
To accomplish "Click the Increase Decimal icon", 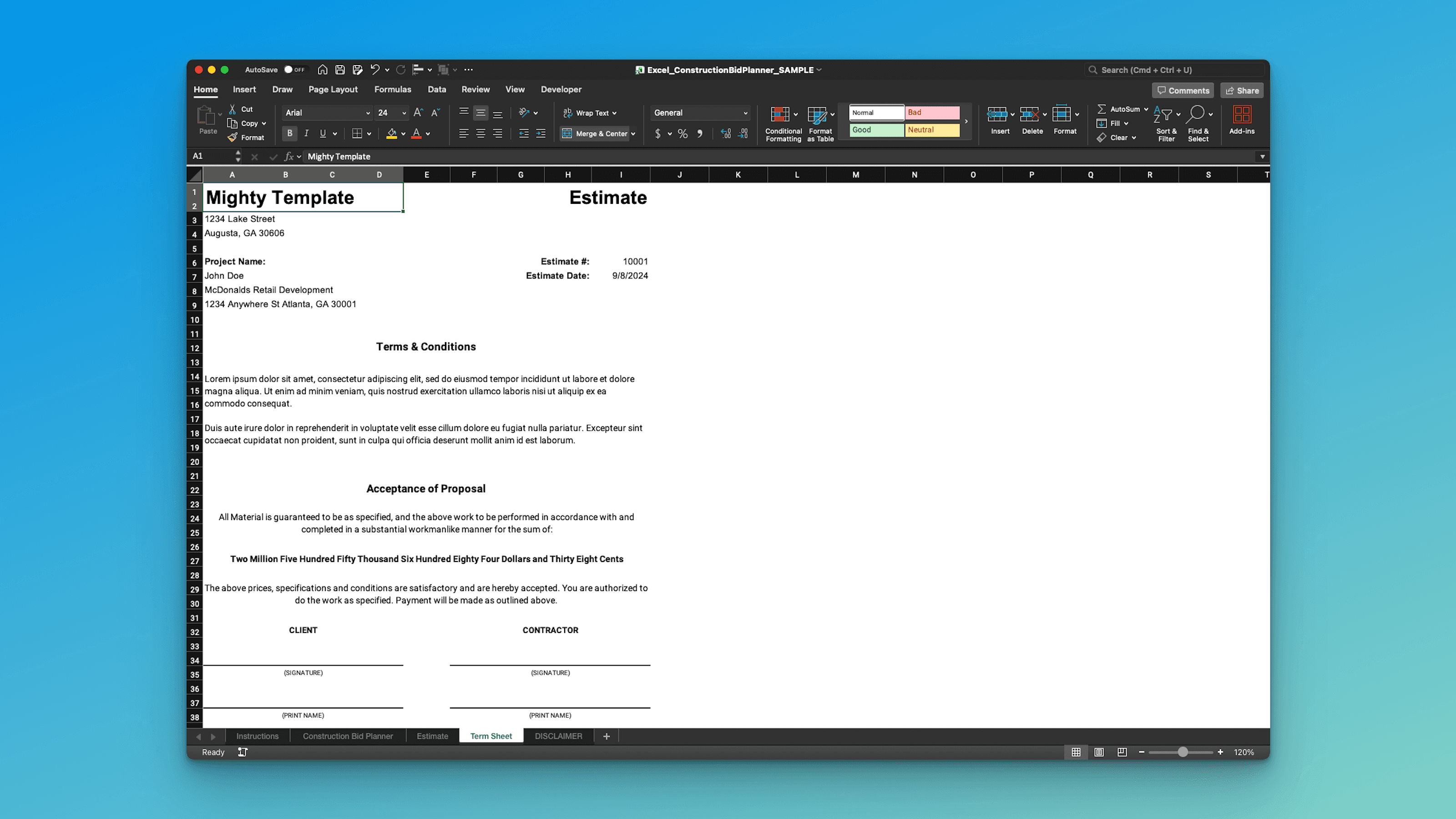I will (x=725, y=134).
